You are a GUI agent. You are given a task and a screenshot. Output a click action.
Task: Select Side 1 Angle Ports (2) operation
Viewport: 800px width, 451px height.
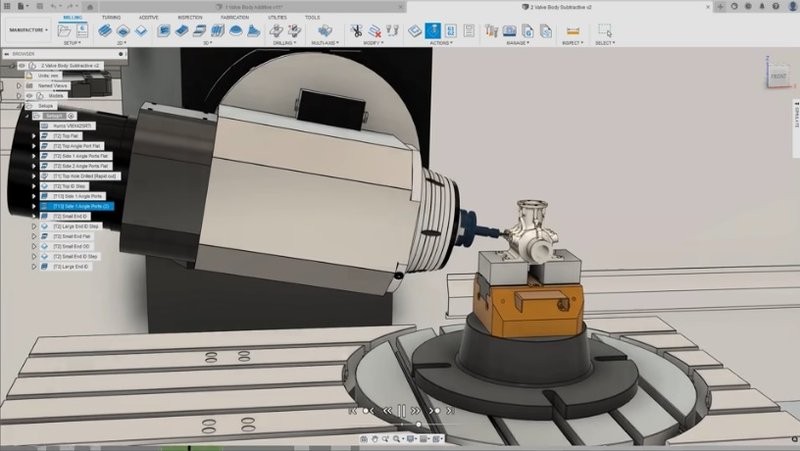point(80,206)
